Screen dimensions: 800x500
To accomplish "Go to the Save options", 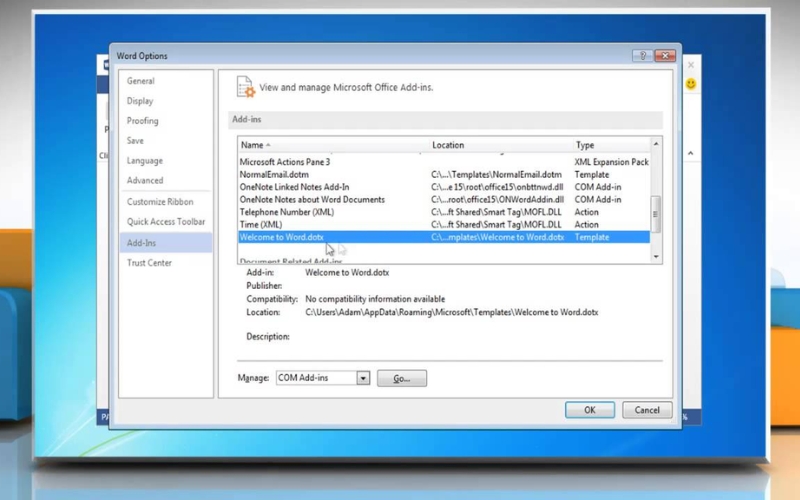I will pyautogui.click(x=135, y=141).
